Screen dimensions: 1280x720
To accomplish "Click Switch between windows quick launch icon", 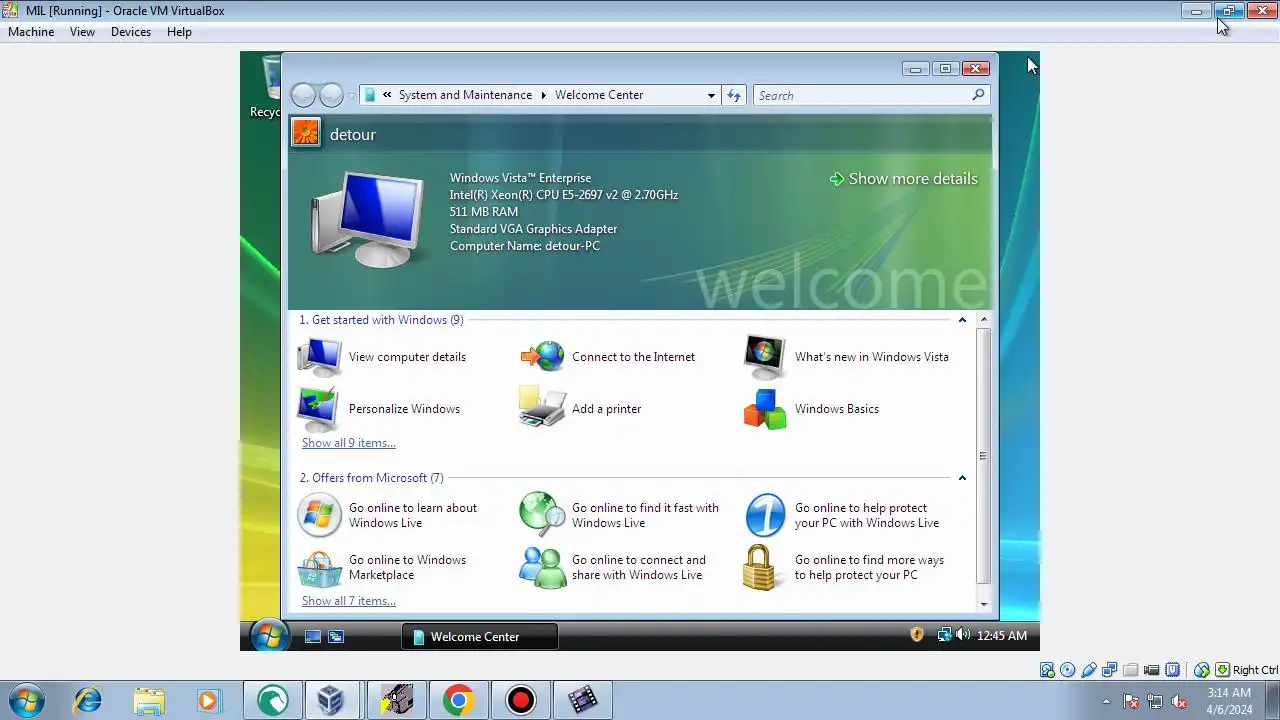I will point(336,636).
